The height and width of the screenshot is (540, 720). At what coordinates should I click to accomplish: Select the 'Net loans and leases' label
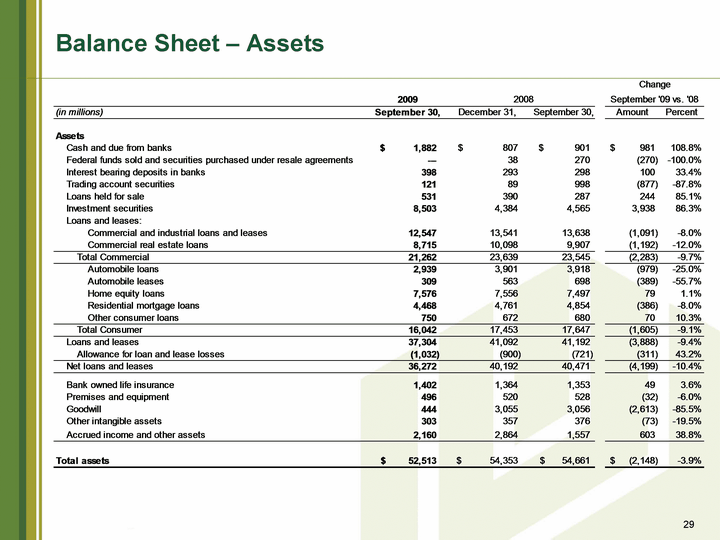pyautogui.click(x=109, y=366)
